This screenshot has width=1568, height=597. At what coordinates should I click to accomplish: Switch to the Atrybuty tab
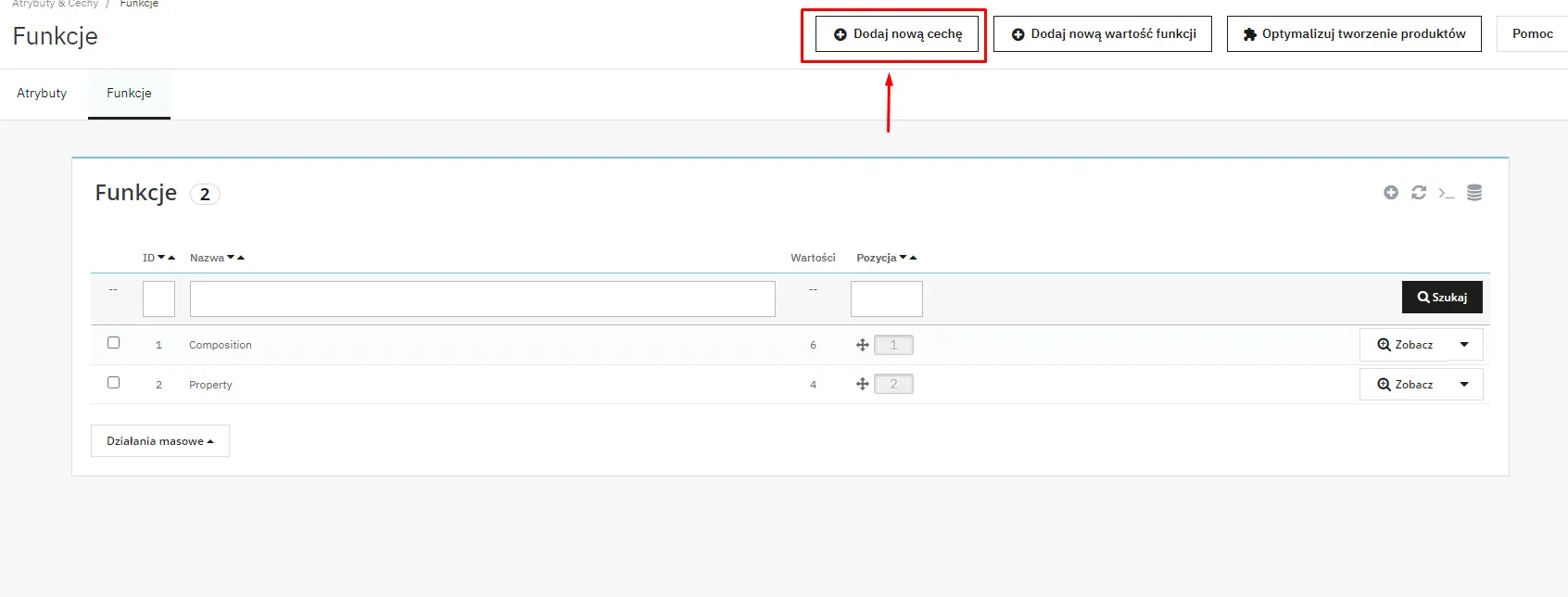coord(42,94)
